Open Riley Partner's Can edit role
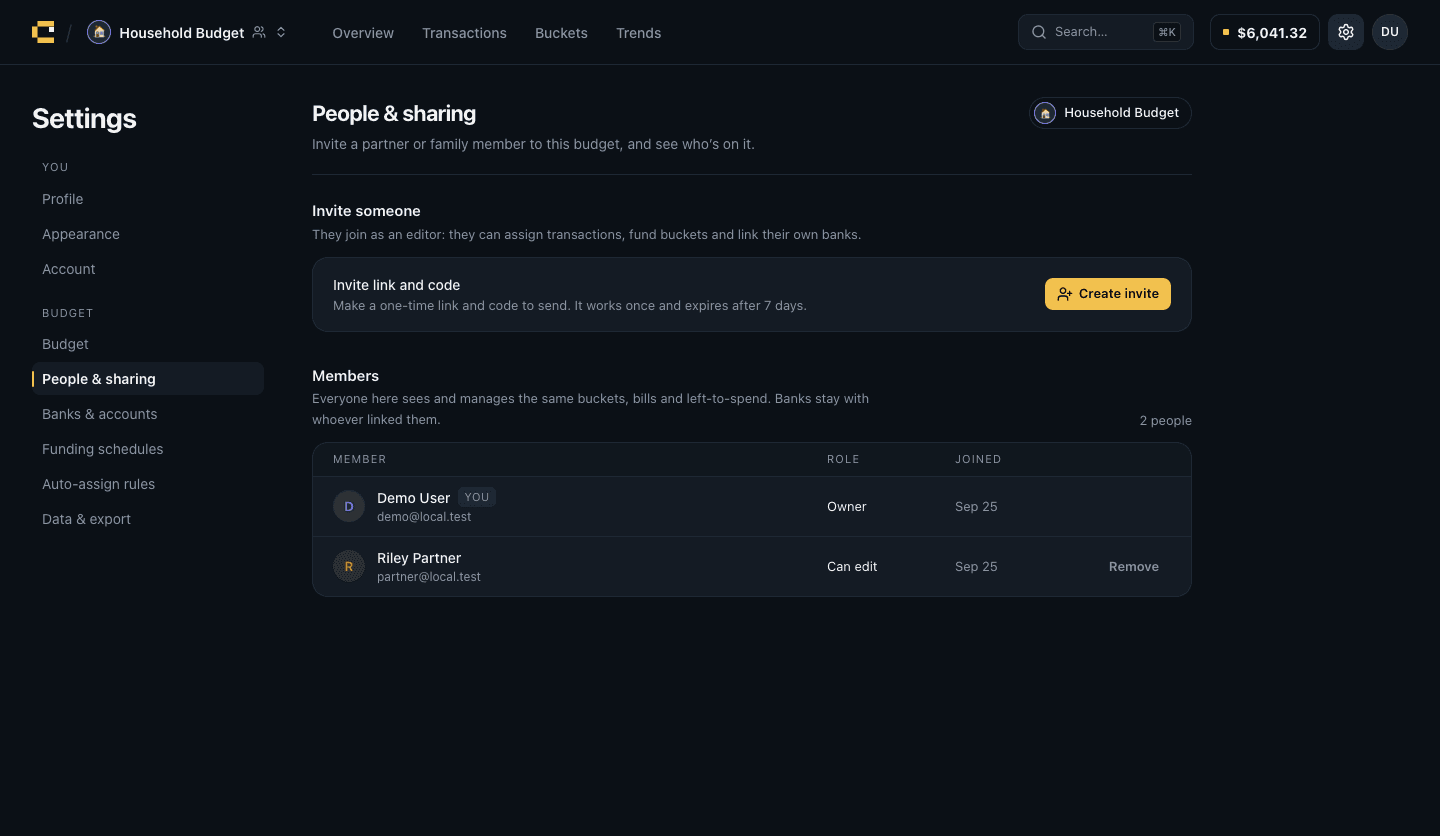 click(x=852, y=566)
